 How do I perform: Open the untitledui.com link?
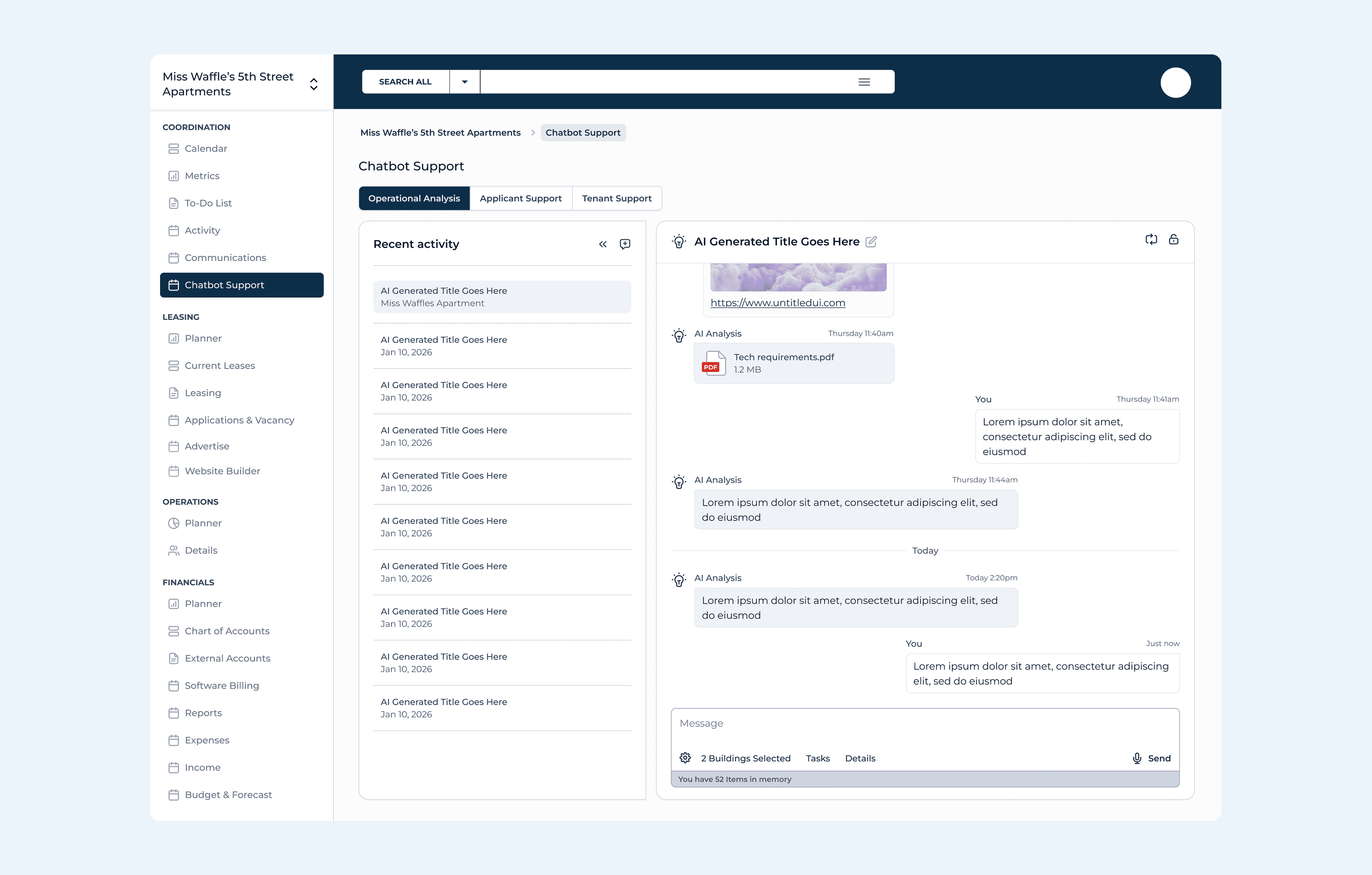[x=777, y=303]
